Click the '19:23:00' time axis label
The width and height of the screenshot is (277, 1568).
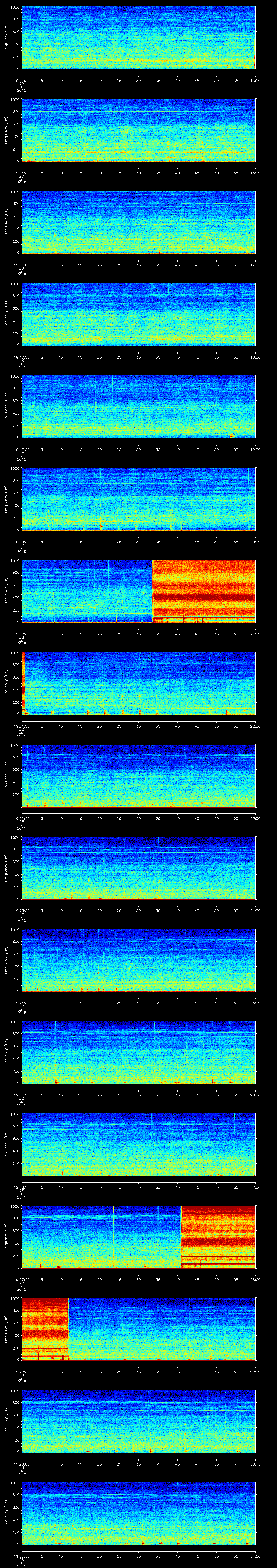[21, 910]
